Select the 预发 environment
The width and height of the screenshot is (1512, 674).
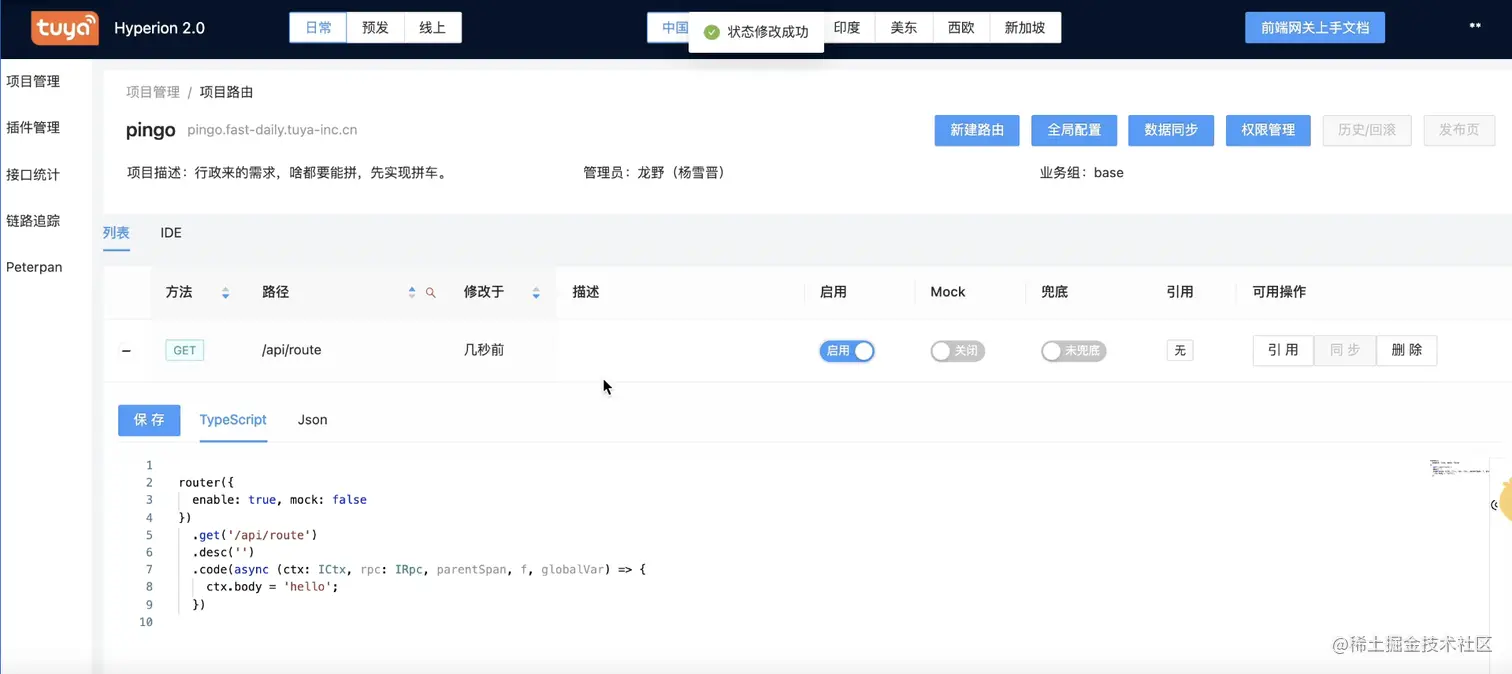tap(376, 28)
